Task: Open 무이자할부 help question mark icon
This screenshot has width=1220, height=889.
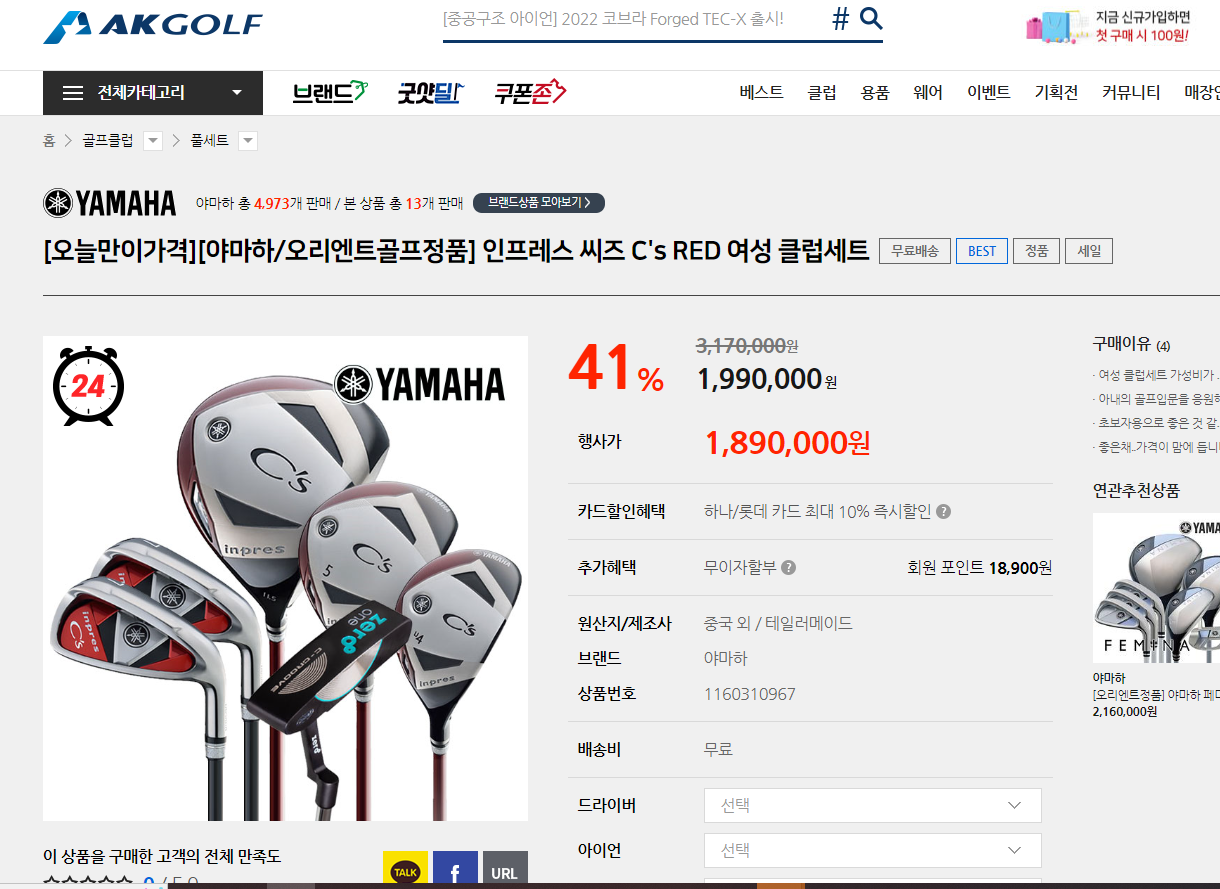Action: coord(788,567)
